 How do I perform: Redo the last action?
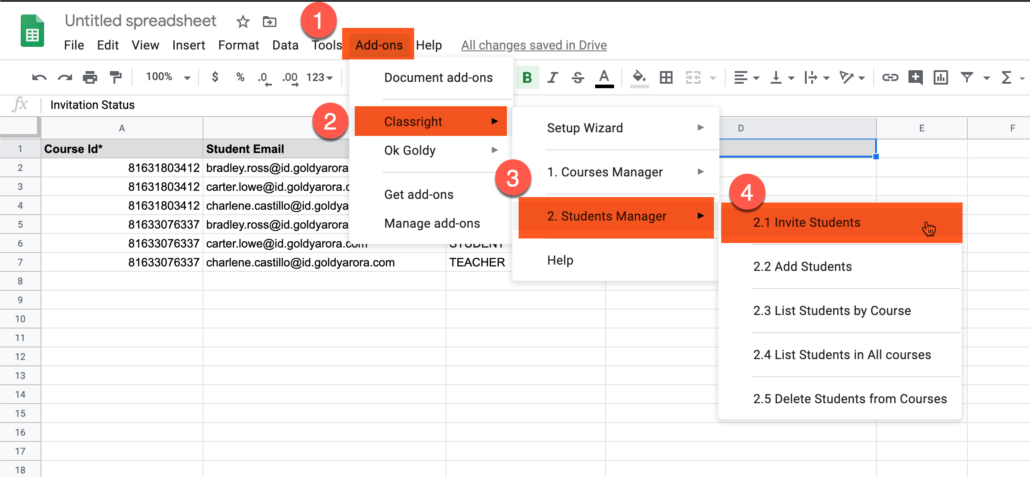64,78
